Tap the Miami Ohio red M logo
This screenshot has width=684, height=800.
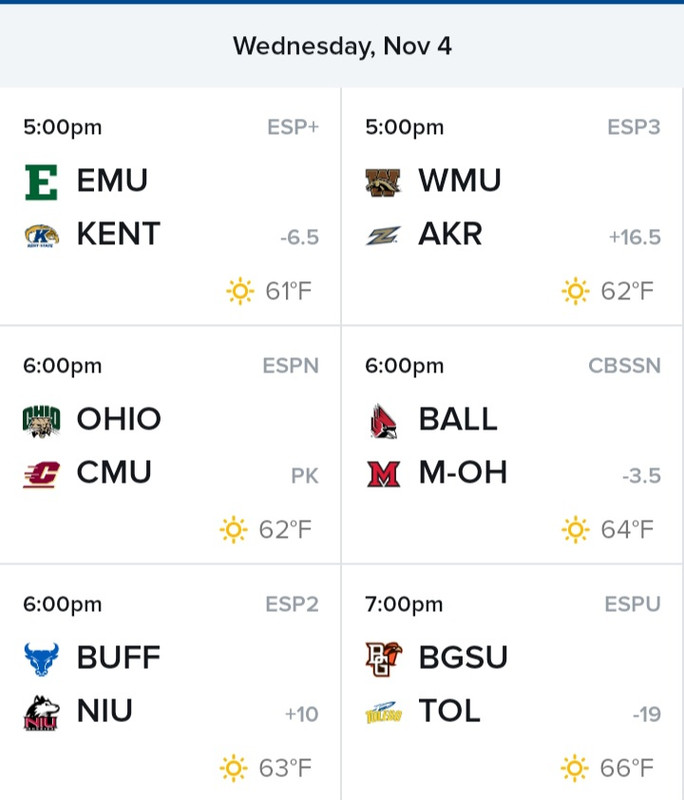point(384,474)
